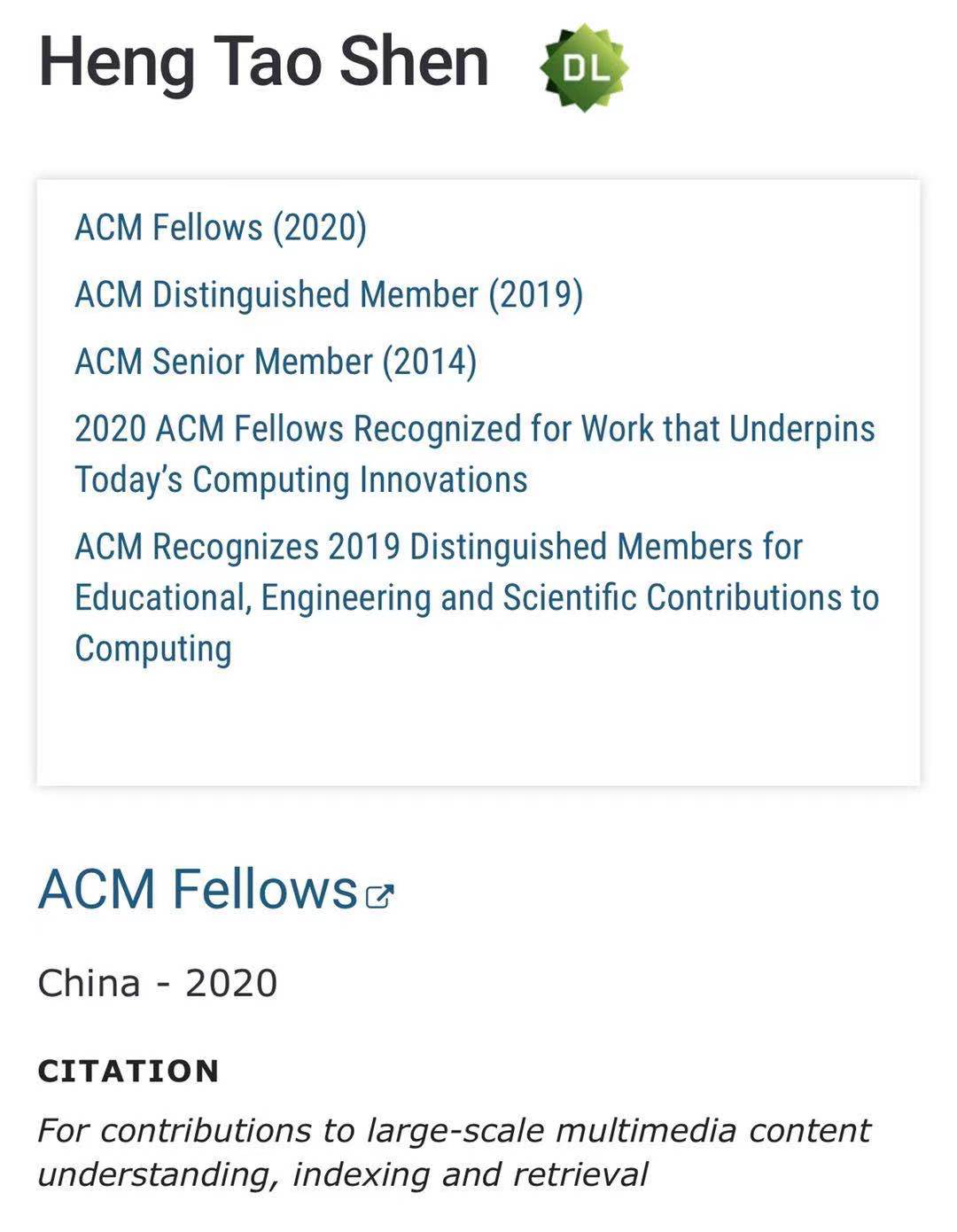Click the lone 'Computing' last link line
Screen dimensions: 957x1232
click(x=153, y=648)
